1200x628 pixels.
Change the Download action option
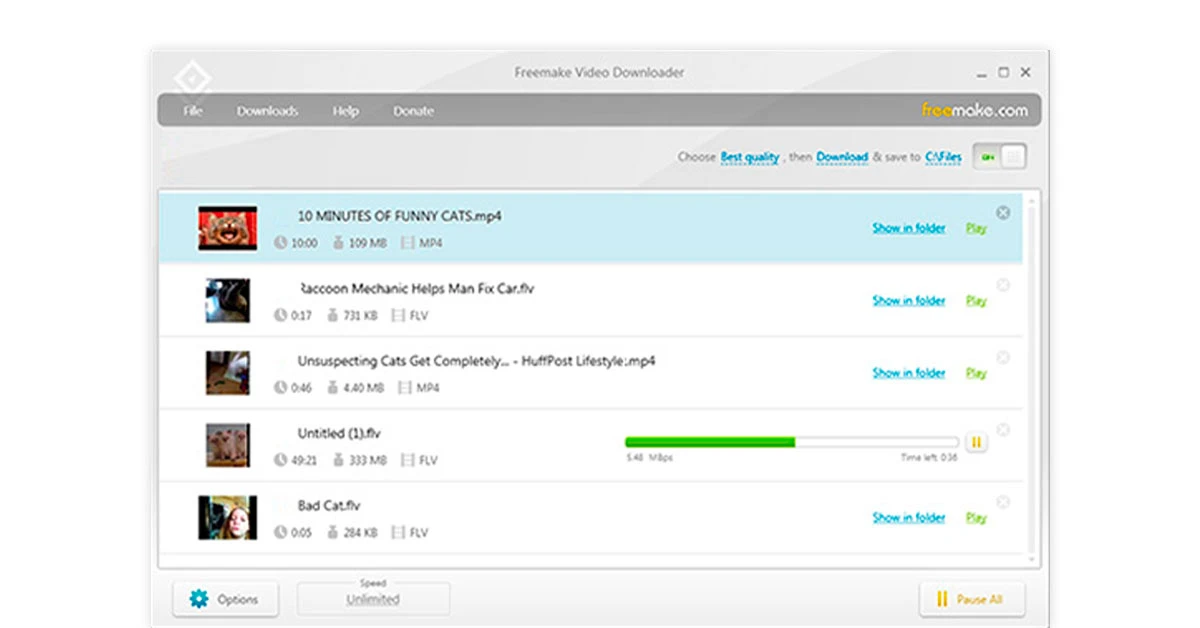click(x=842, y=157)
